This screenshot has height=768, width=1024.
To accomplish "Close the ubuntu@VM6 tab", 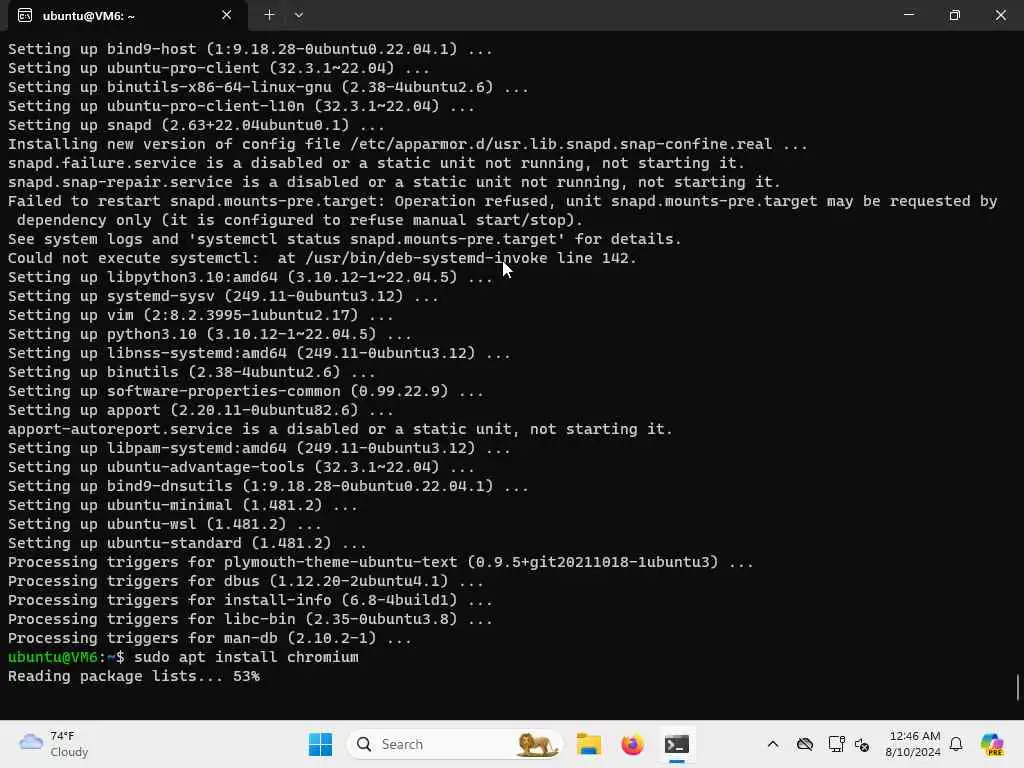I will (x=226, y=15).
